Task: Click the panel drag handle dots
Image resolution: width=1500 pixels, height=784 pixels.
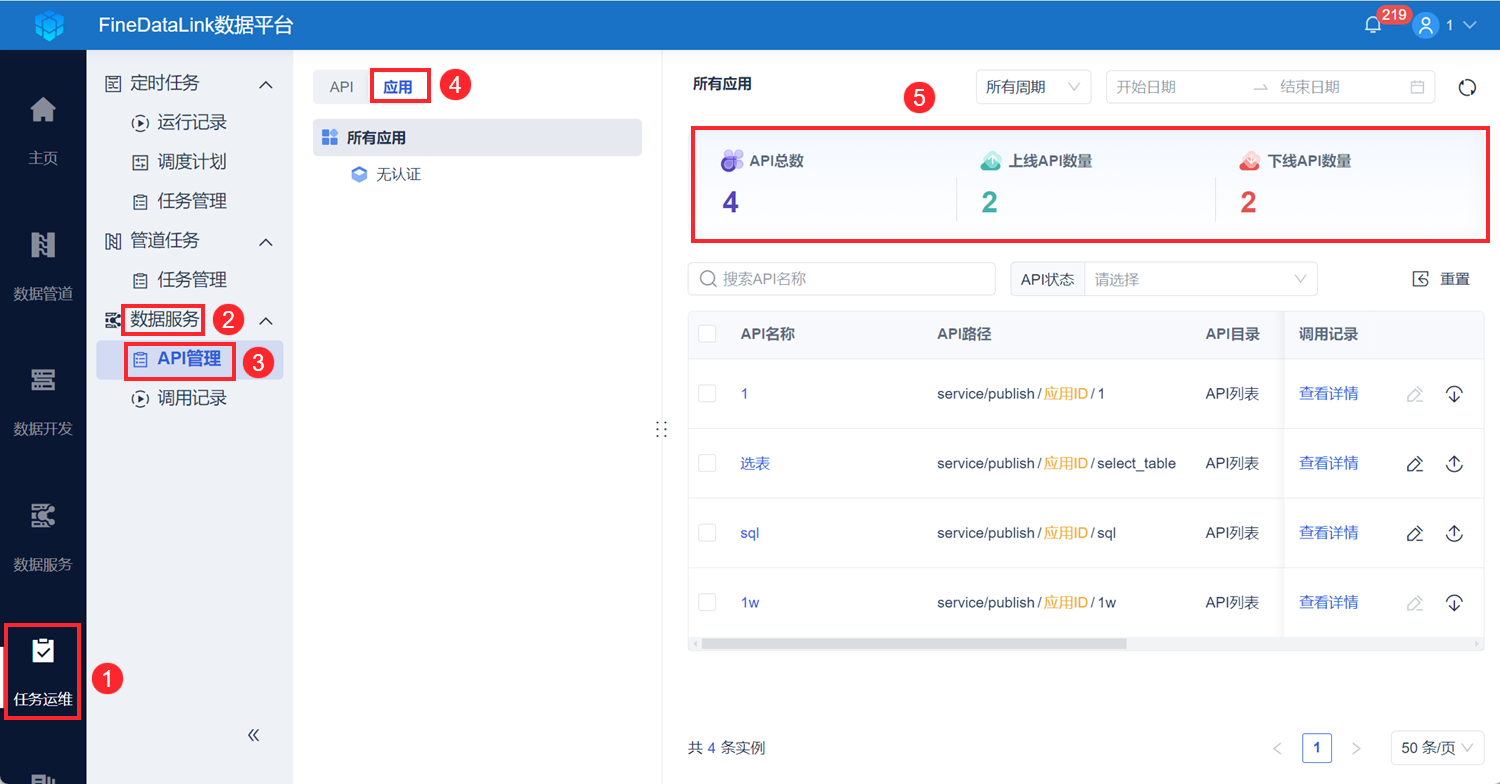Action: pos(661,428)
